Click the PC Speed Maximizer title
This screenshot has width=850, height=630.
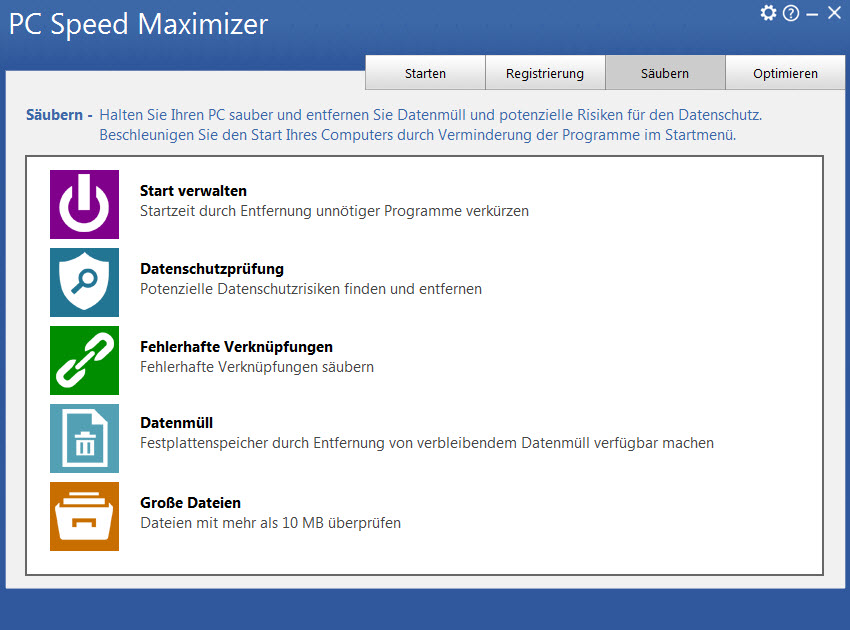point(138,24)
